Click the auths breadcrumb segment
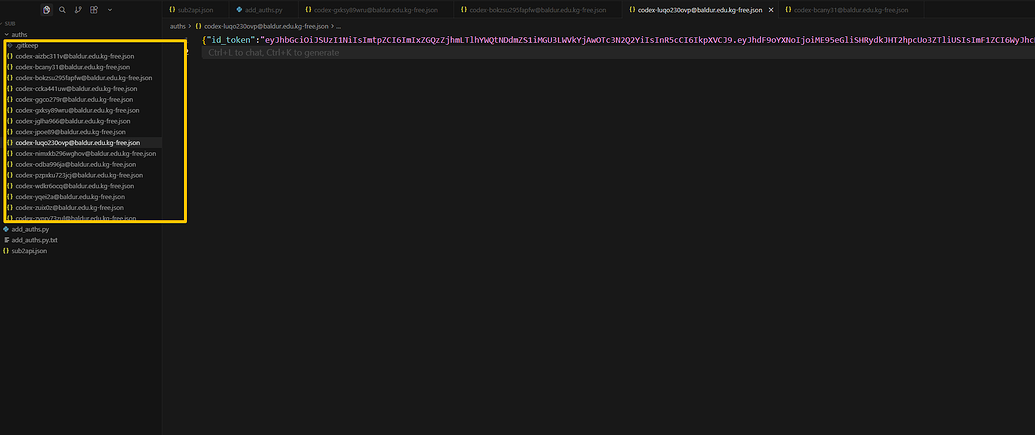This screenshot has width=1035, height=435. pos(178,26)
